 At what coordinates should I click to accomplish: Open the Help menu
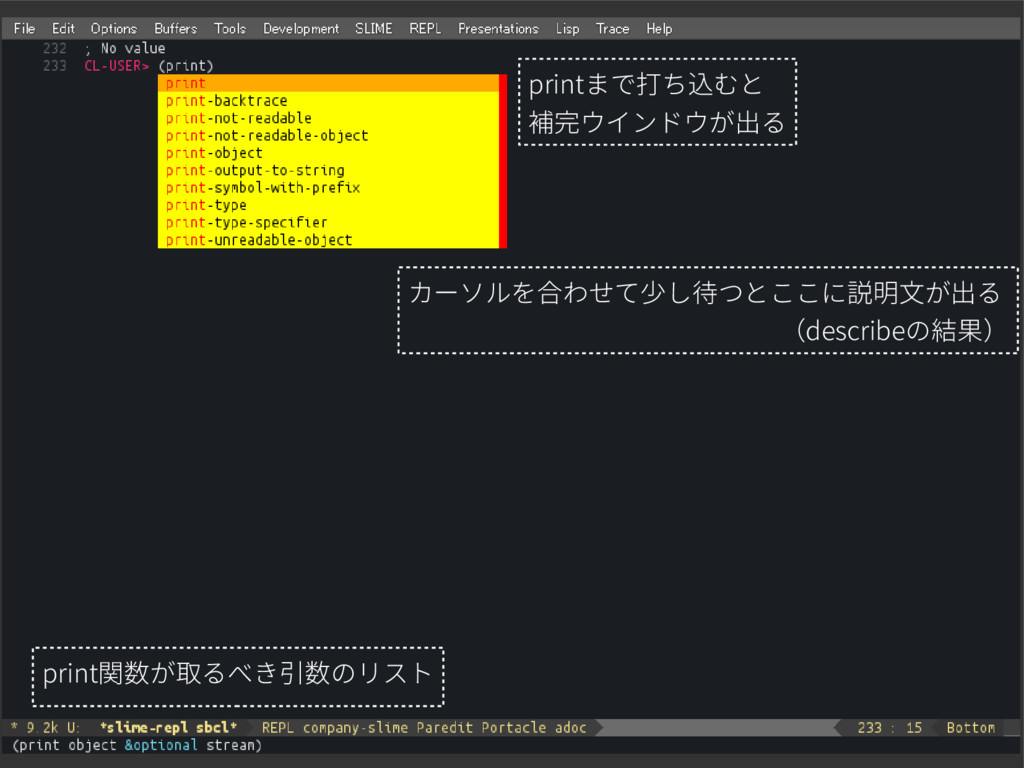point(659,29)
